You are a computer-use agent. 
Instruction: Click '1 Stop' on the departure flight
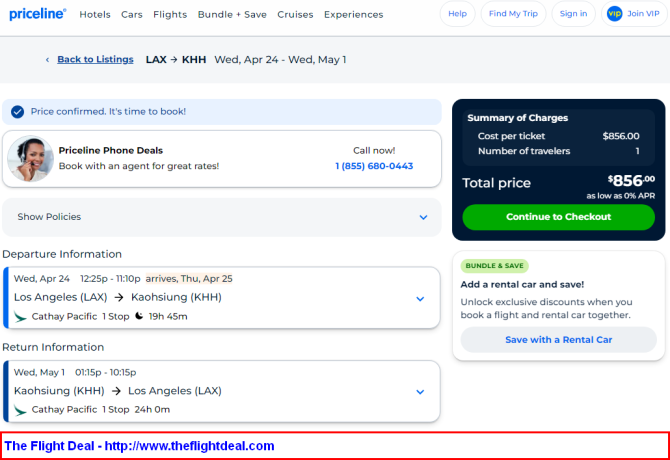click(x=115, y=316)
